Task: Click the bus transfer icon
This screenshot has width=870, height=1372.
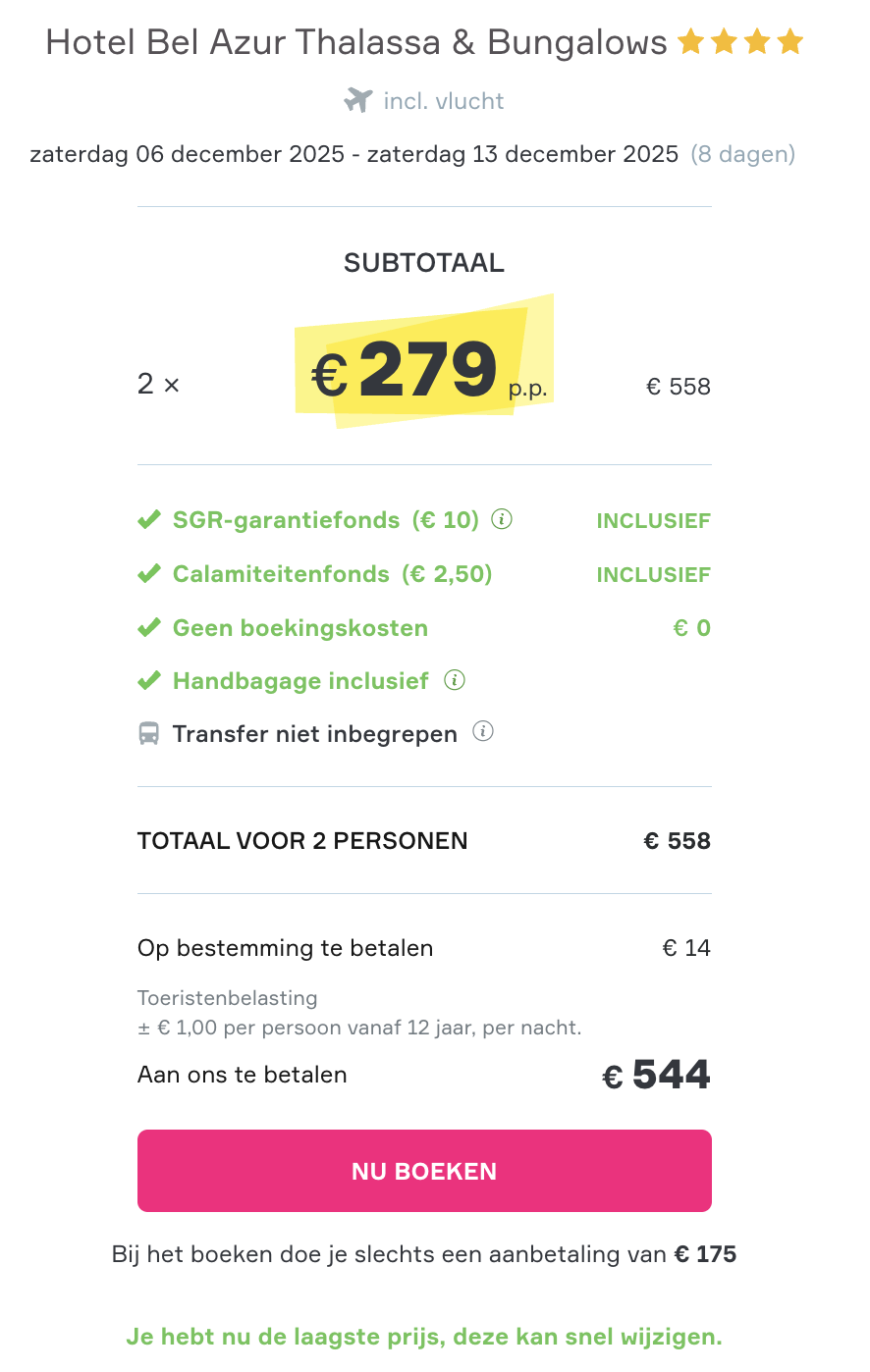Action: click(149, 733)
